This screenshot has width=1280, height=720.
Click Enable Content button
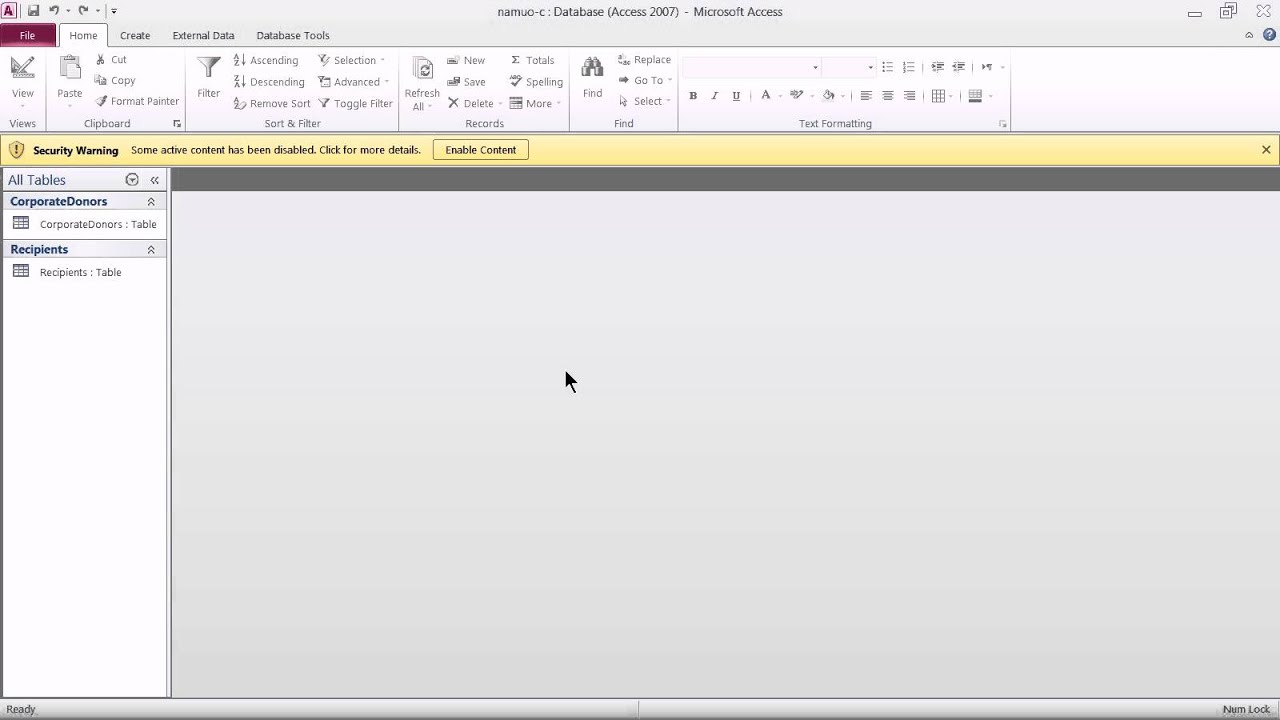coord(481,150)
